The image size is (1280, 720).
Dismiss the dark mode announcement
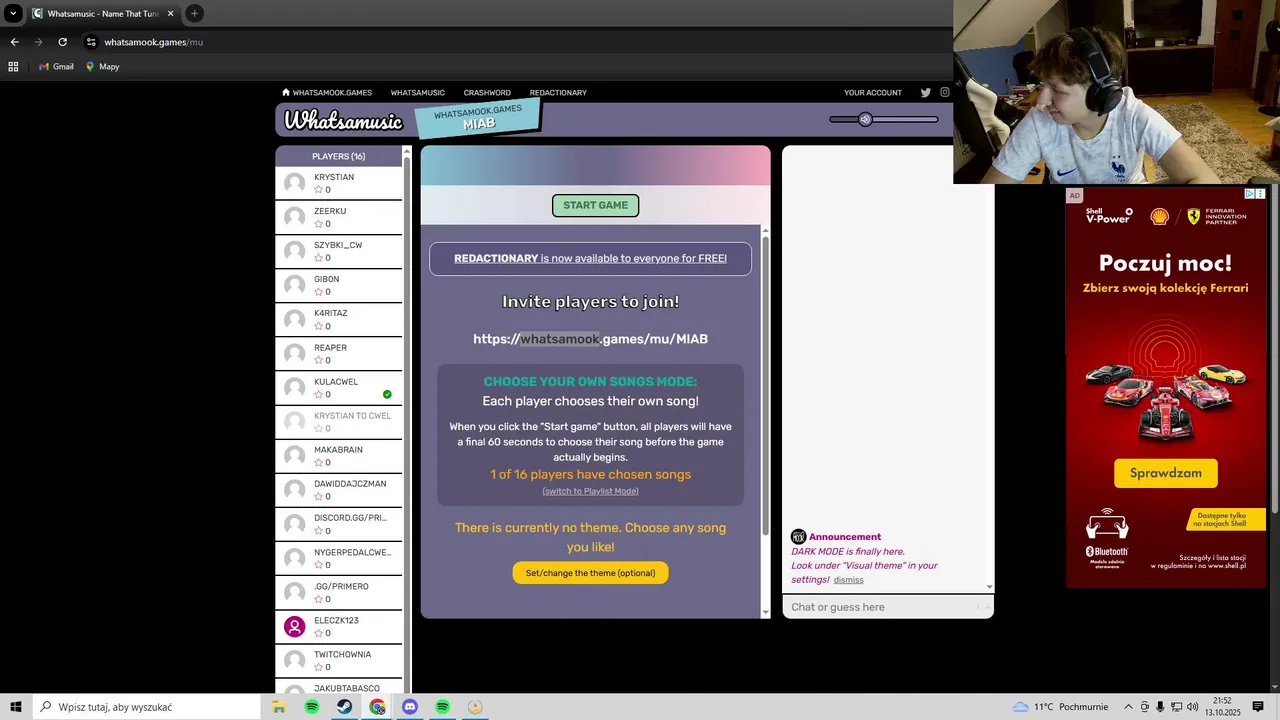[848, 580]
